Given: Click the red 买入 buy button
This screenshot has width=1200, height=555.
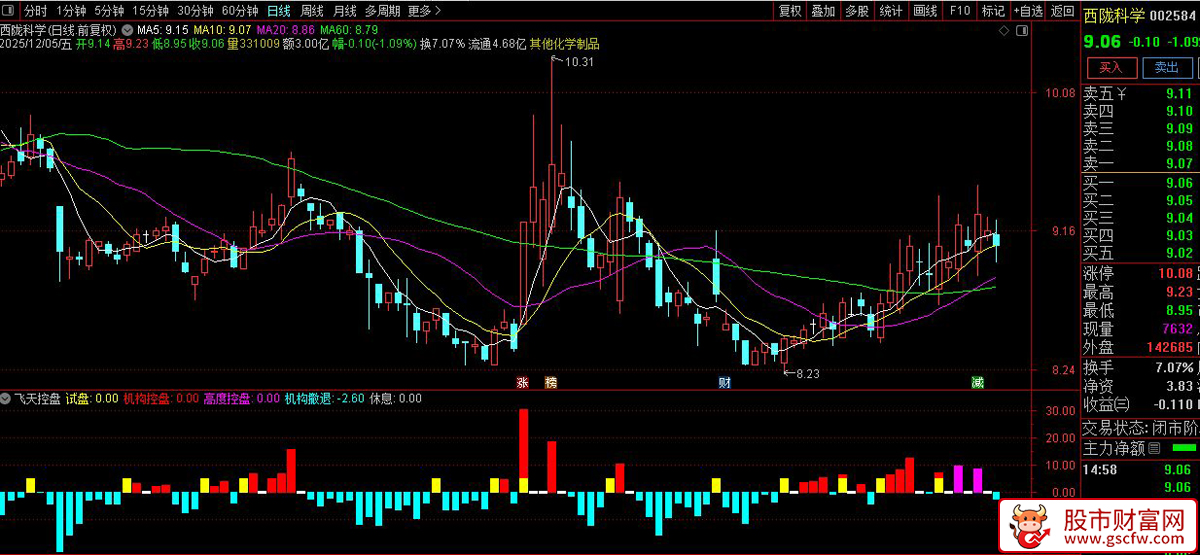Looking at the screenshot, I should [x=1112, y=68].
